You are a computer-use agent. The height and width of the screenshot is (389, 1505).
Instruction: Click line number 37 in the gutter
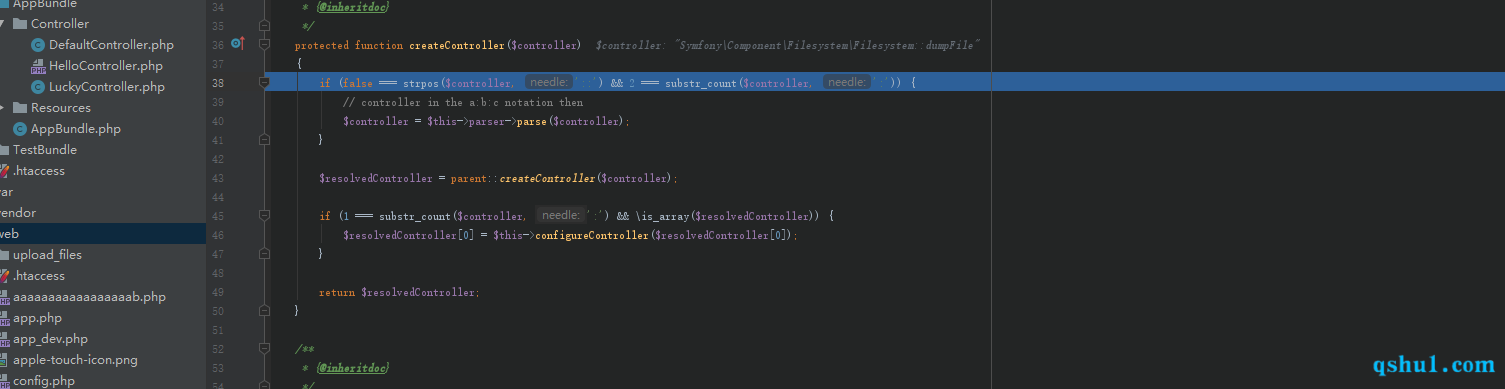pos(218,64)
